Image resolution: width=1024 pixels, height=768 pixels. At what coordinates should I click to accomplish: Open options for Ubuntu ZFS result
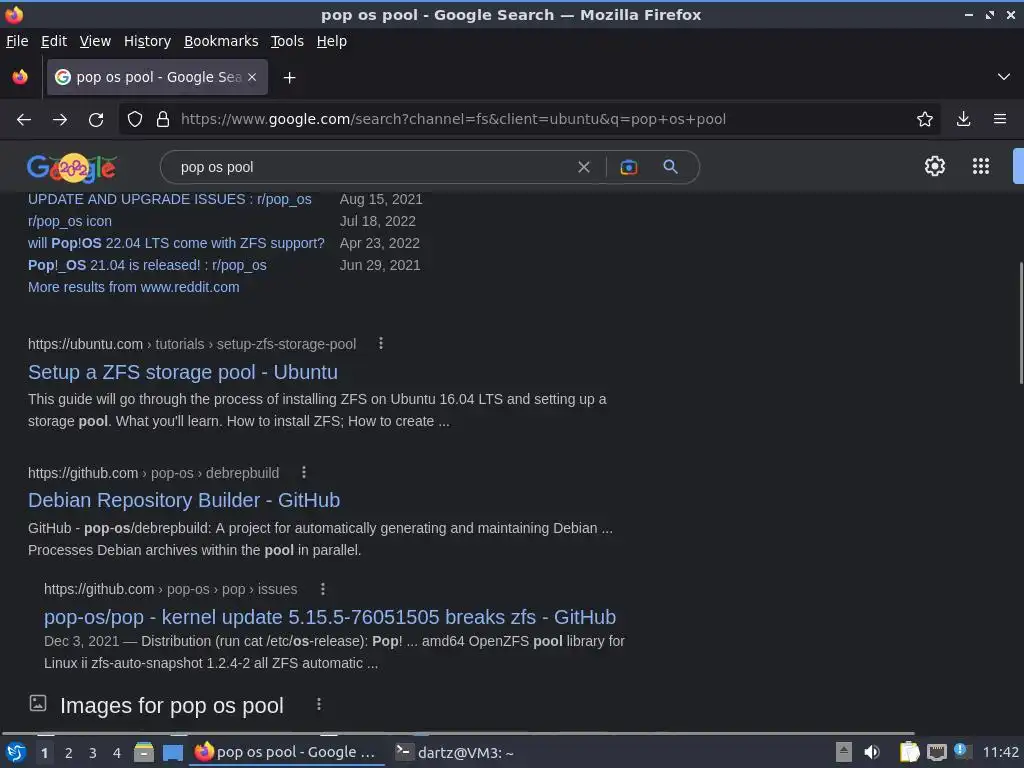[x=381, y=344]
